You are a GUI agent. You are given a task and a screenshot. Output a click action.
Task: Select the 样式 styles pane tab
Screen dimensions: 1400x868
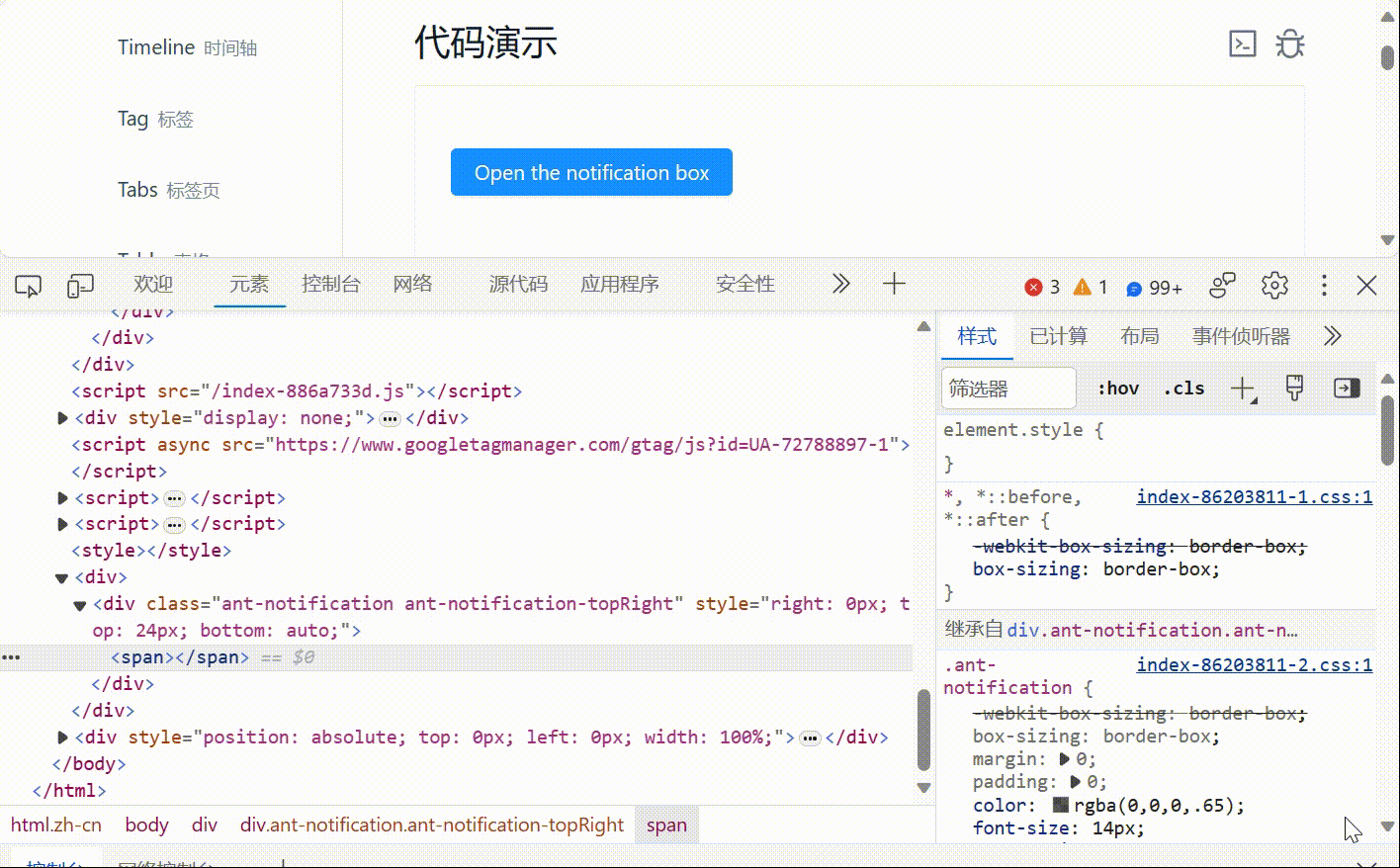977,336
